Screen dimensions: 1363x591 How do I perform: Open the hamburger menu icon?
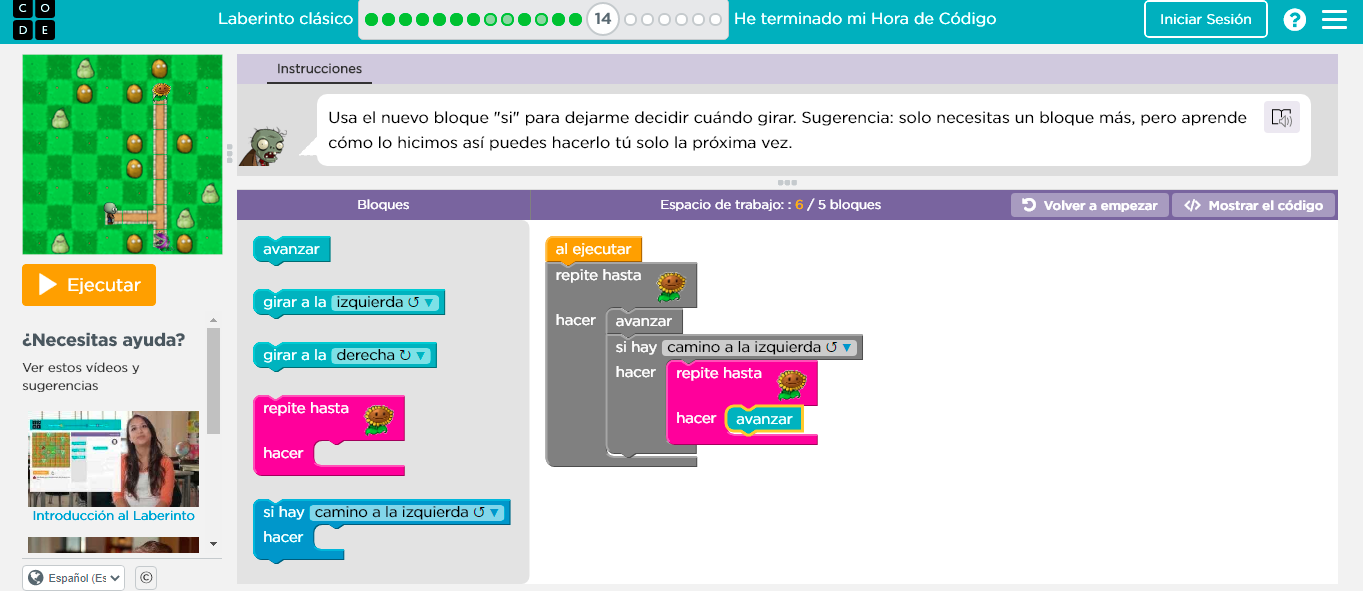(1334, 19)
